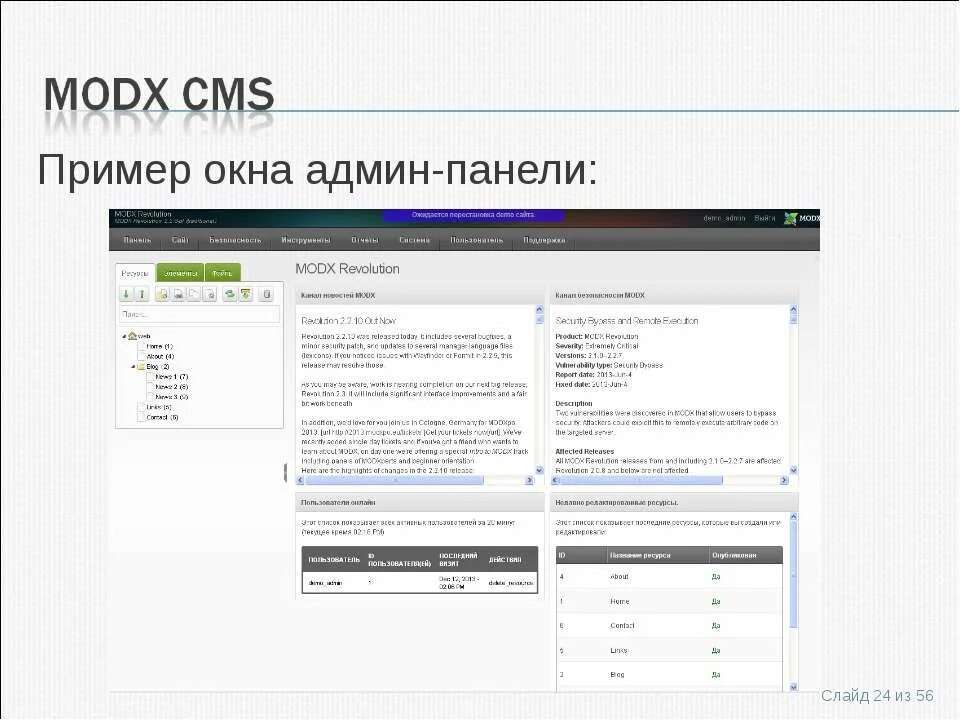This screenshot has width=960, height=720.
Task: Click the Refresh tree toolbar icon
Action: click(x=230, y=294)
